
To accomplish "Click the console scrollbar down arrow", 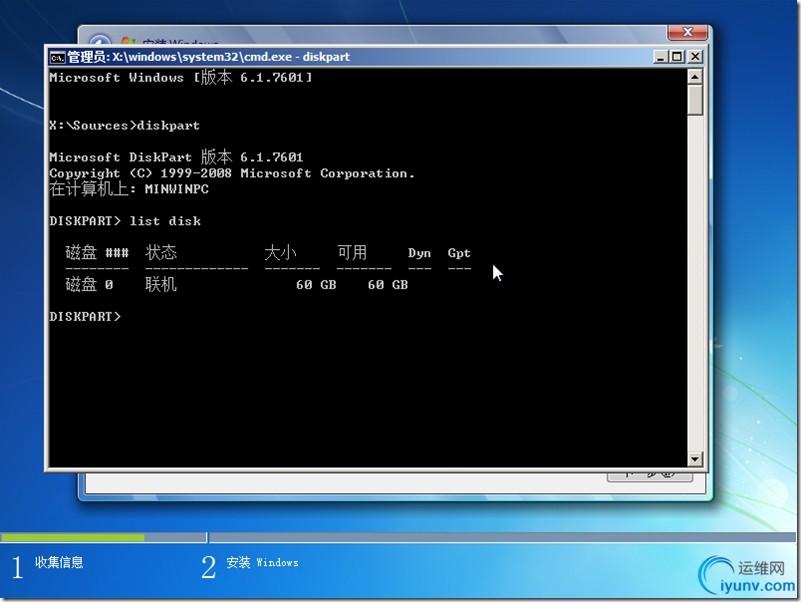I will pyautogui.click(x=695, y=458).
